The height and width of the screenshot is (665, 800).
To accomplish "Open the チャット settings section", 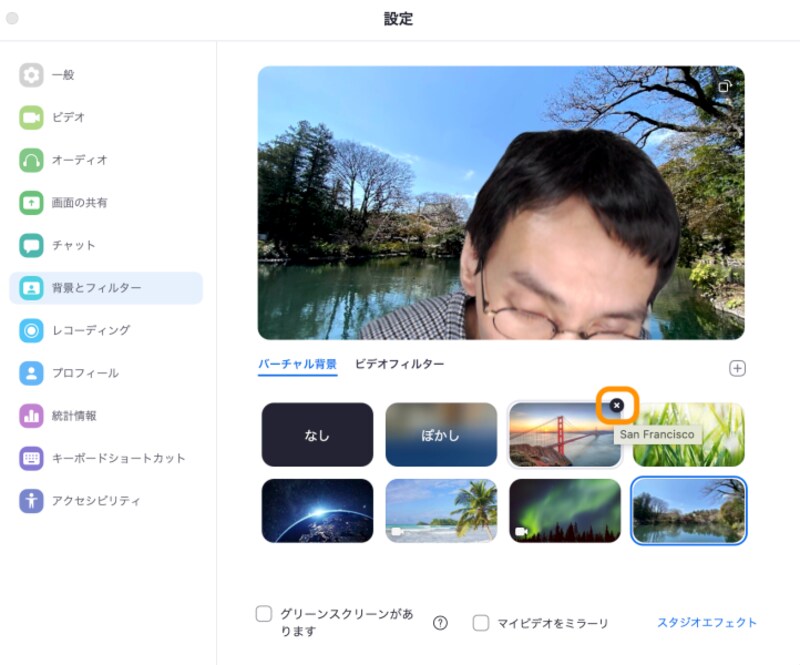I will coord(62,245).
